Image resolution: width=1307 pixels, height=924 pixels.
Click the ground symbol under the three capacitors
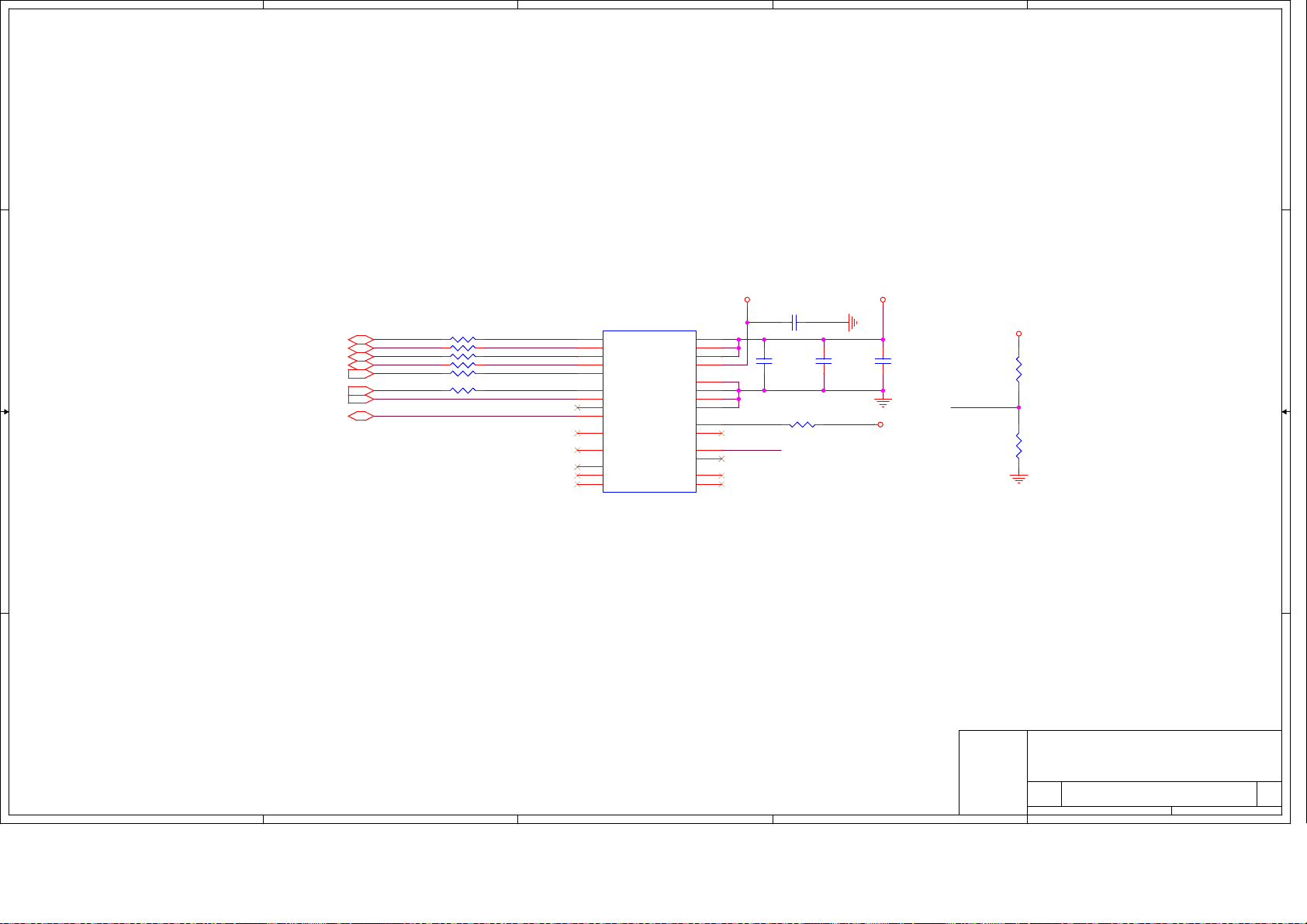883,402
